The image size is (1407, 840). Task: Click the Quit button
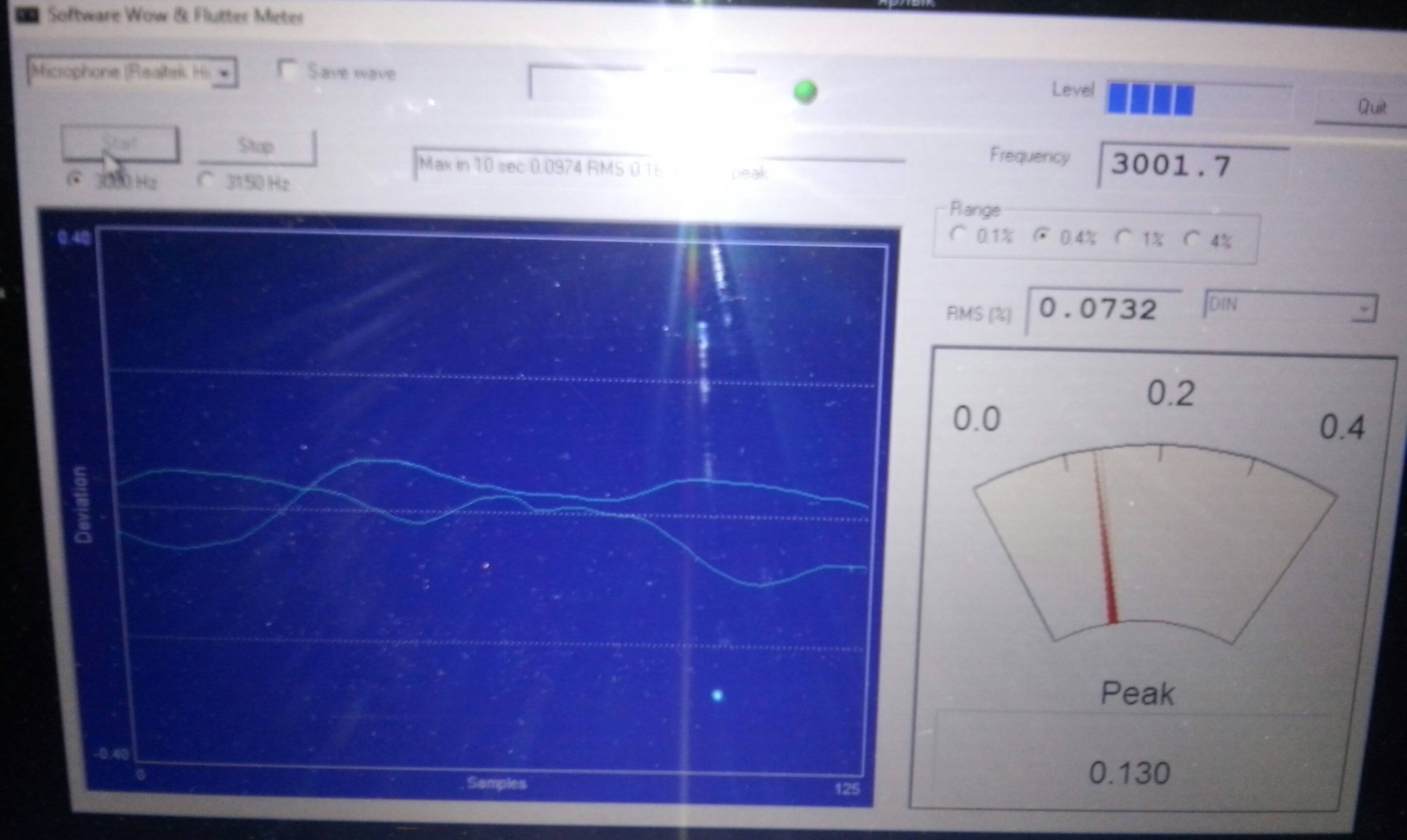point(1370,106)
